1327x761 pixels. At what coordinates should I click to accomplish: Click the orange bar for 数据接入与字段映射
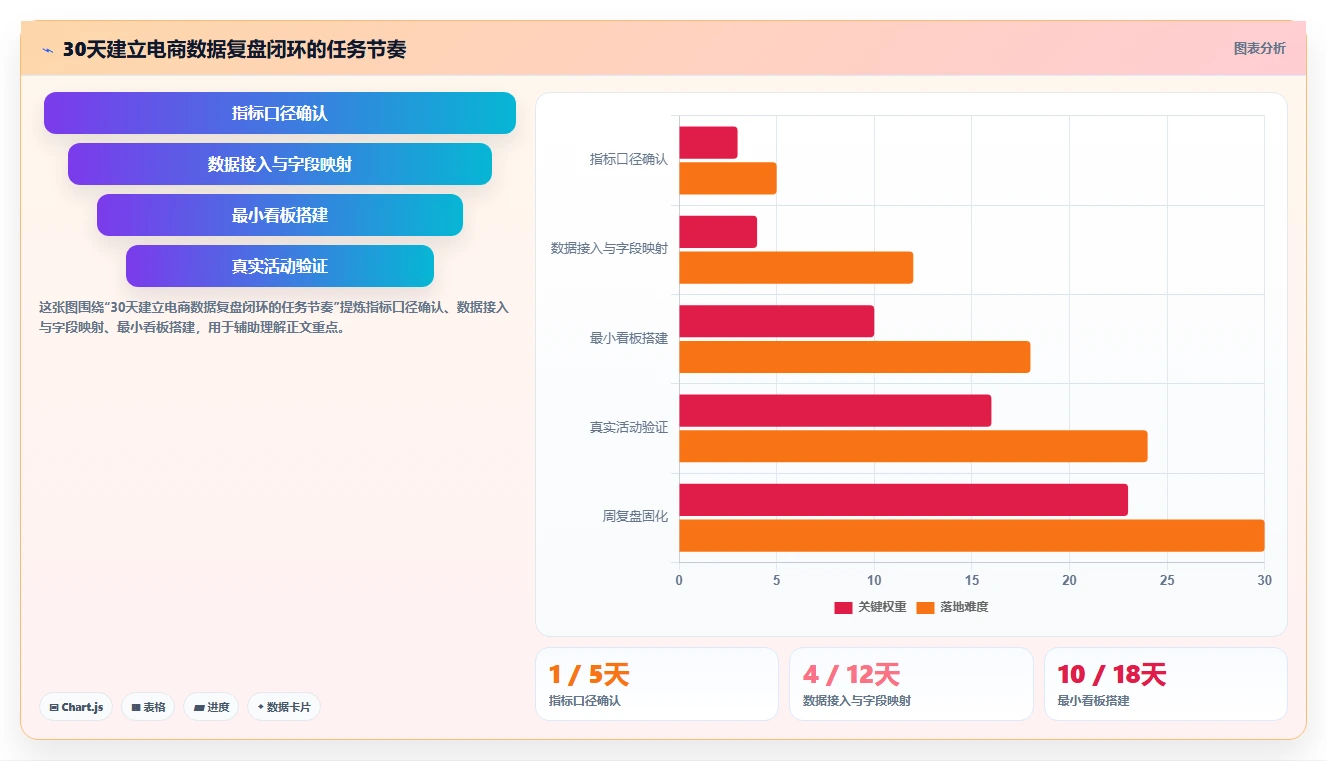click(x=796, y=267)
